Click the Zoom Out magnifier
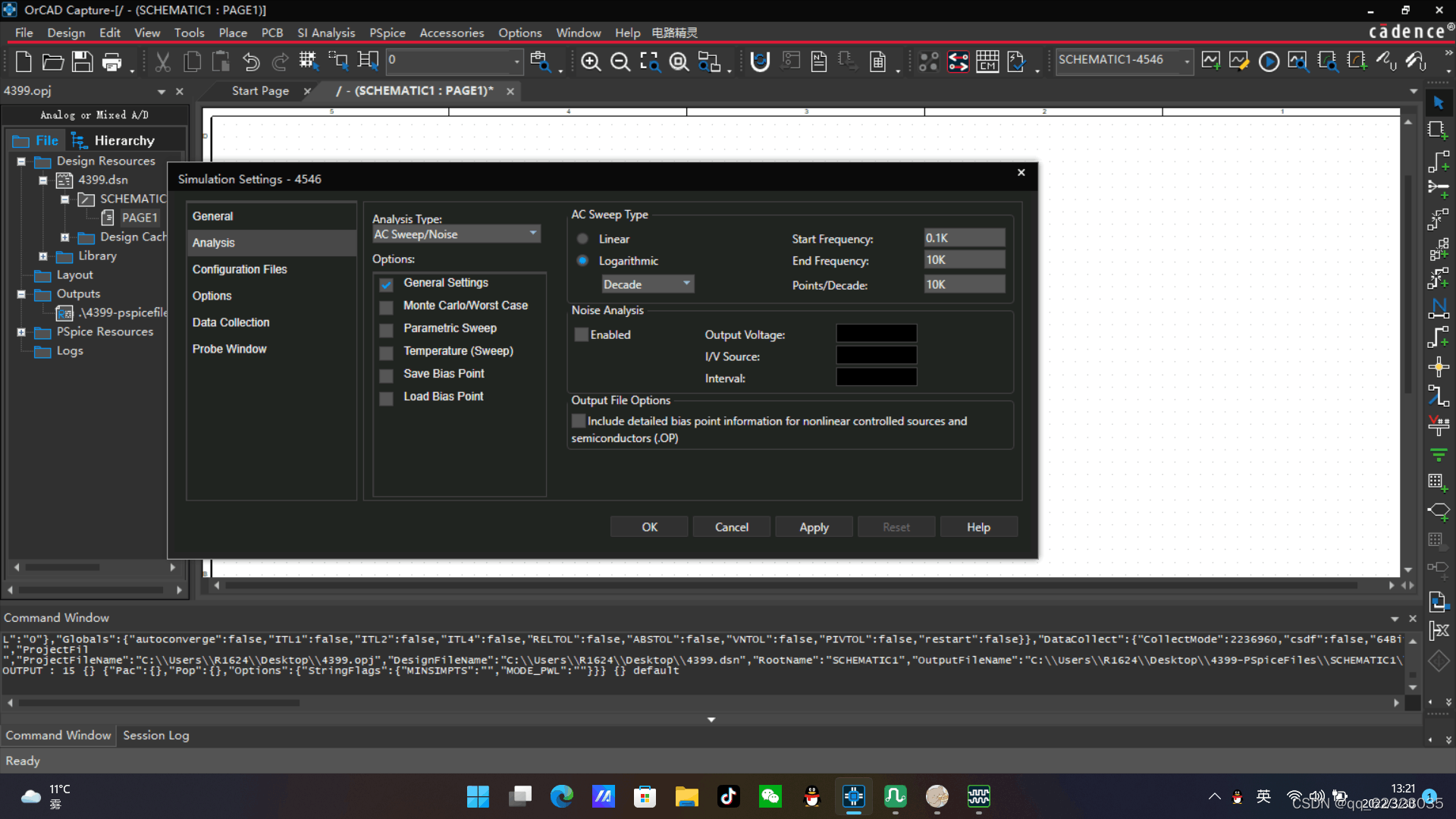The height and width of the screenshot is (819, 1456). coord(620,61)
